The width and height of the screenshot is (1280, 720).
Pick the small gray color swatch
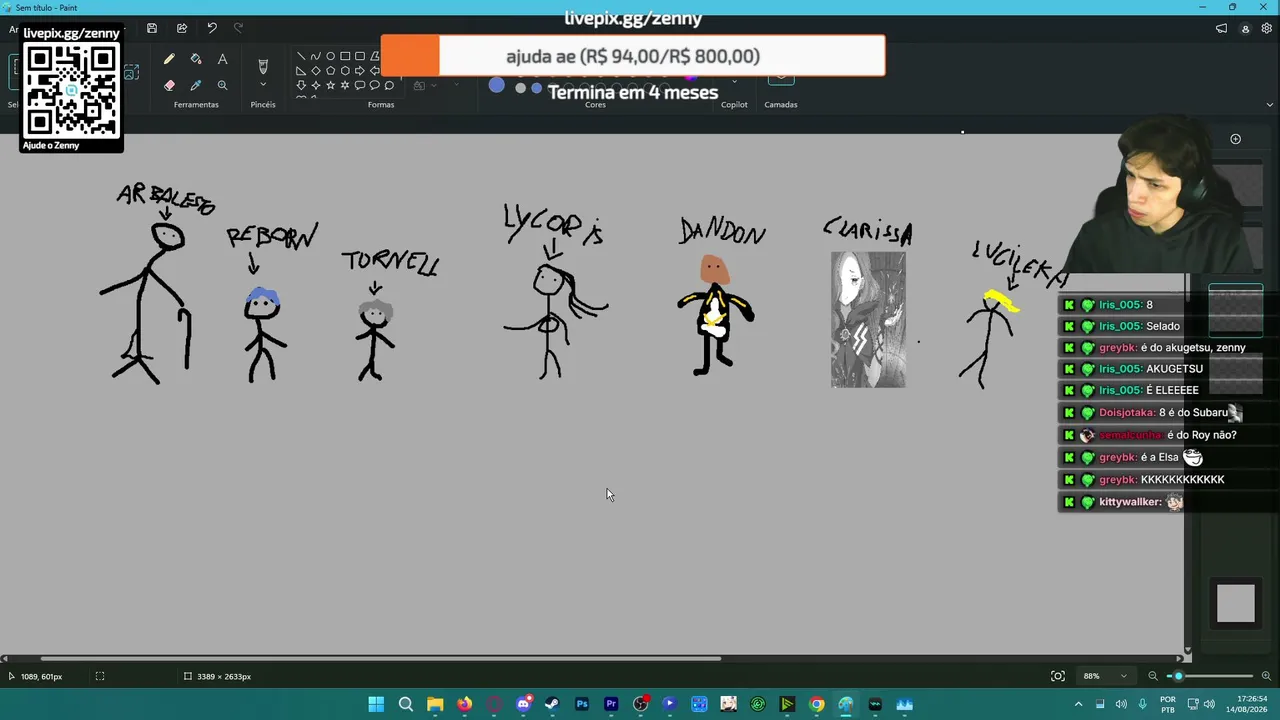520,88
